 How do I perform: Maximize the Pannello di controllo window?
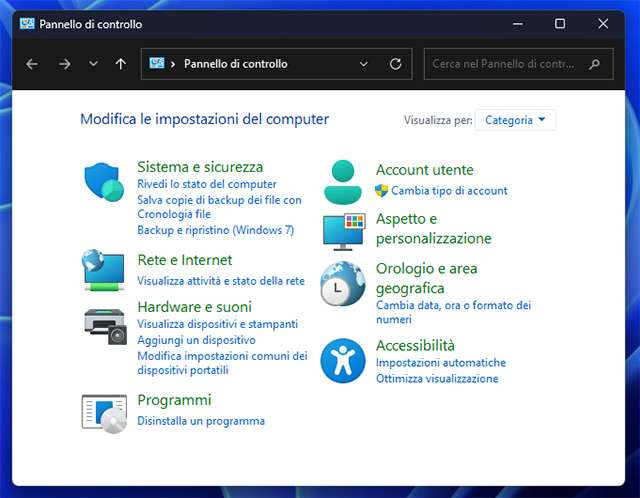(x=560, y=24)
